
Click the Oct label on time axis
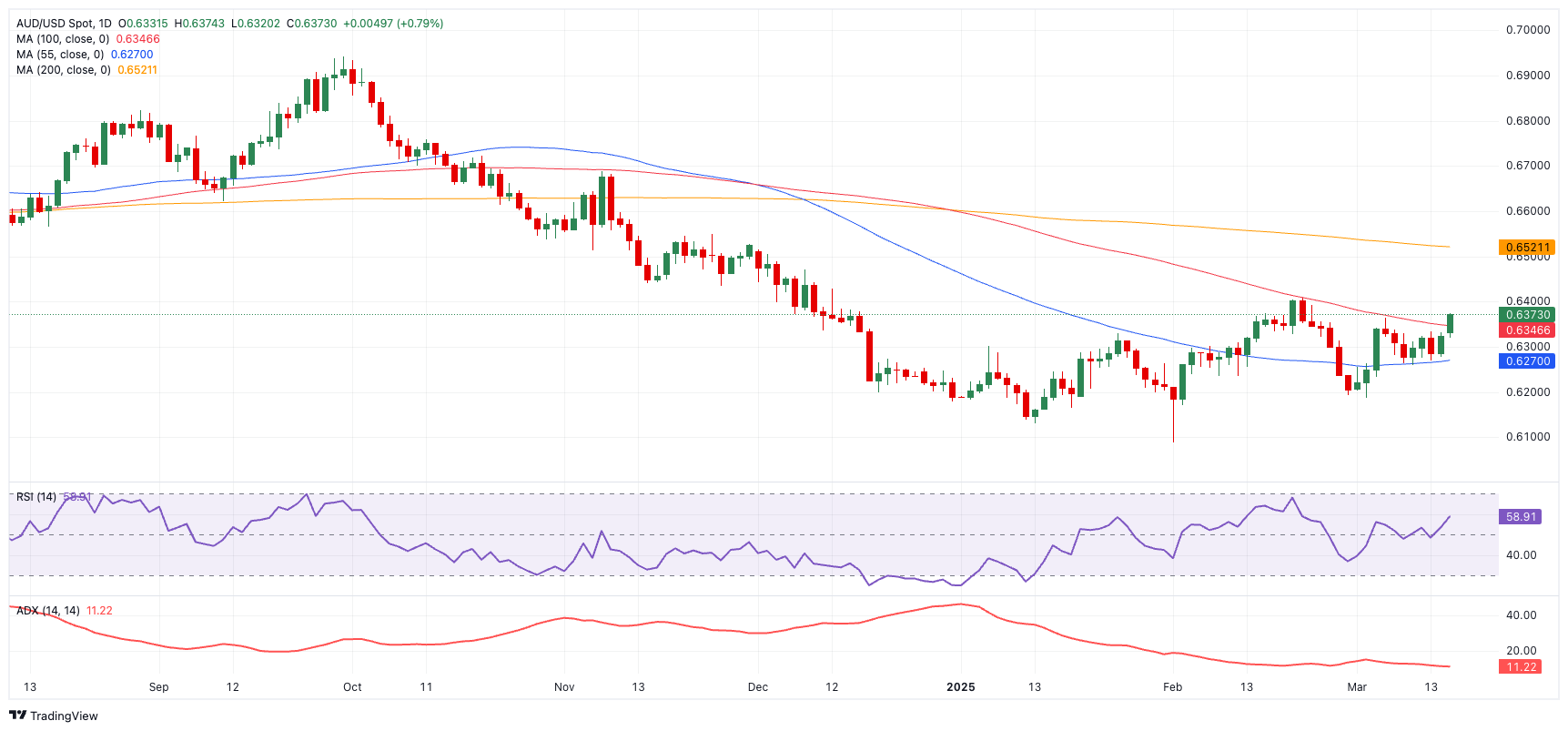[352, 687]
